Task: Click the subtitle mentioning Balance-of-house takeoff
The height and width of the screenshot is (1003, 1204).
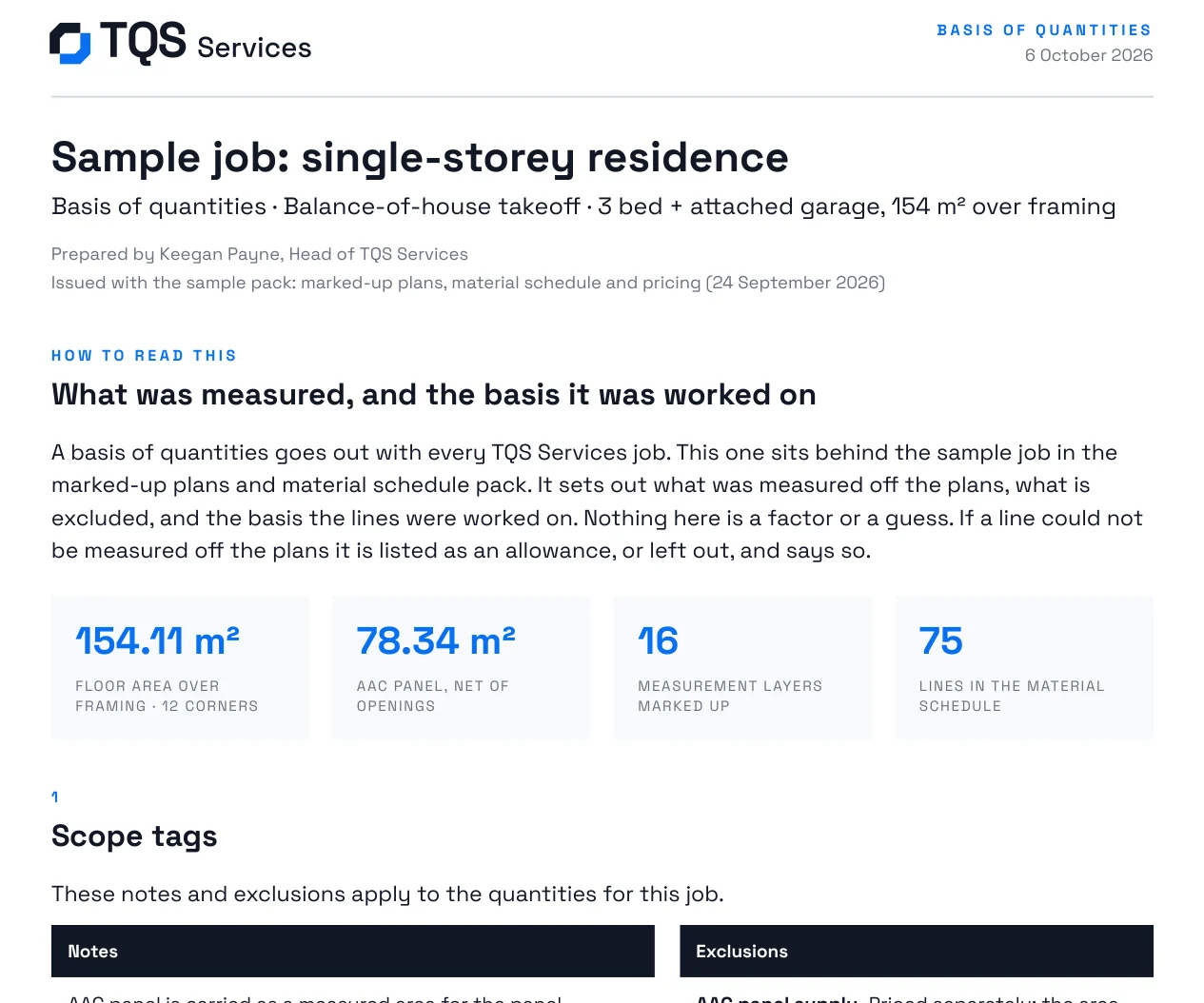Action: point(583,206)
